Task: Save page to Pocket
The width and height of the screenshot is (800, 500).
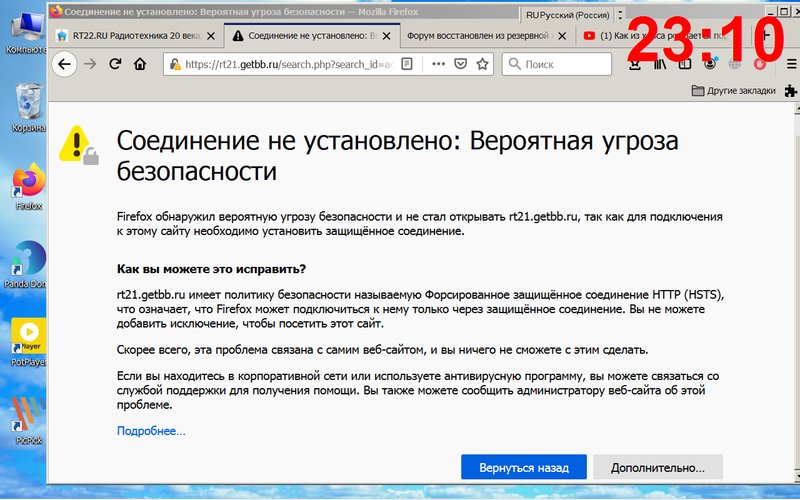Action: pos(461,64)
